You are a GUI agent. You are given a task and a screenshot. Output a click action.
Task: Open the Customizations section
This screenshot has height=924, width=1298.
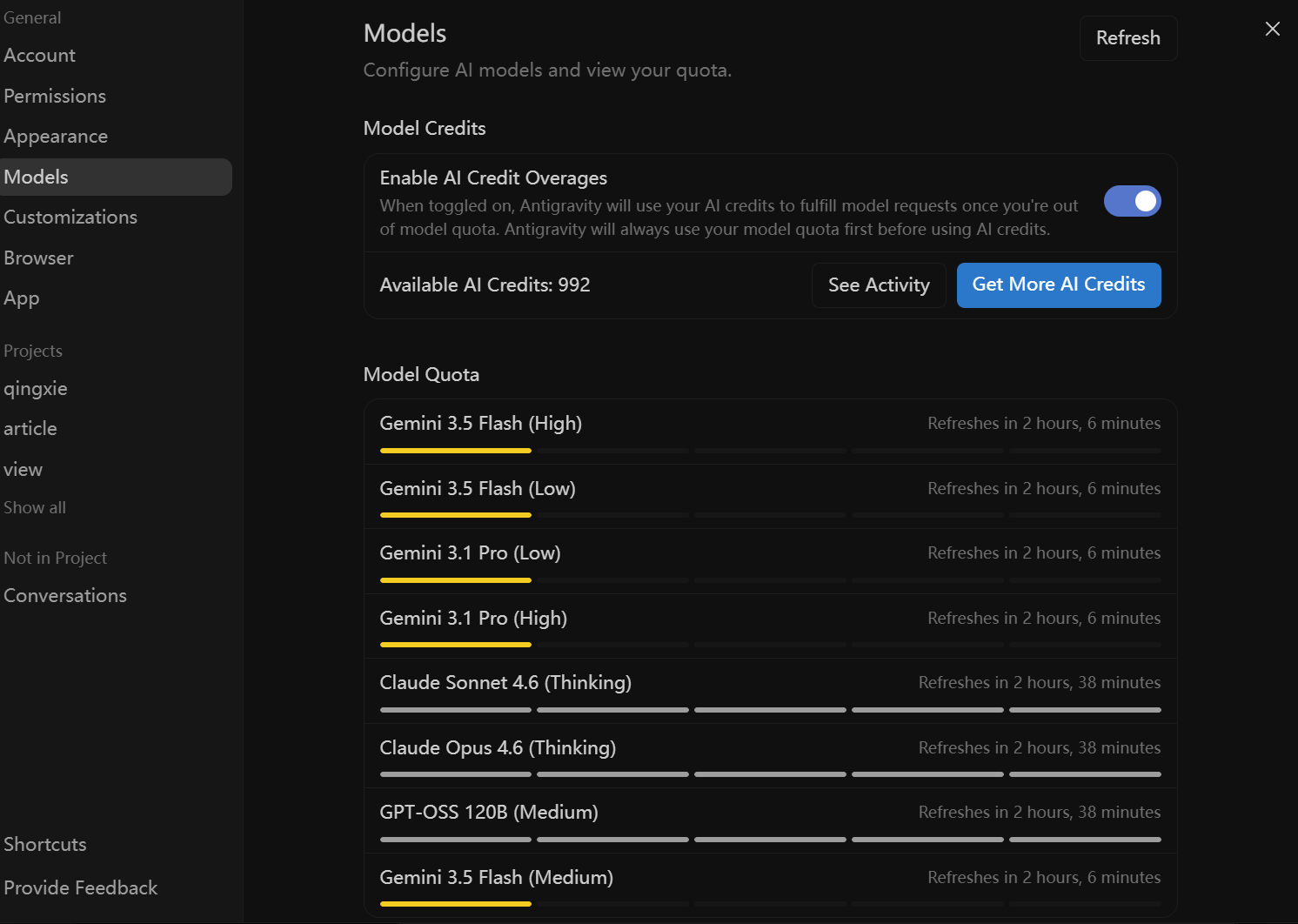(70, 217)
